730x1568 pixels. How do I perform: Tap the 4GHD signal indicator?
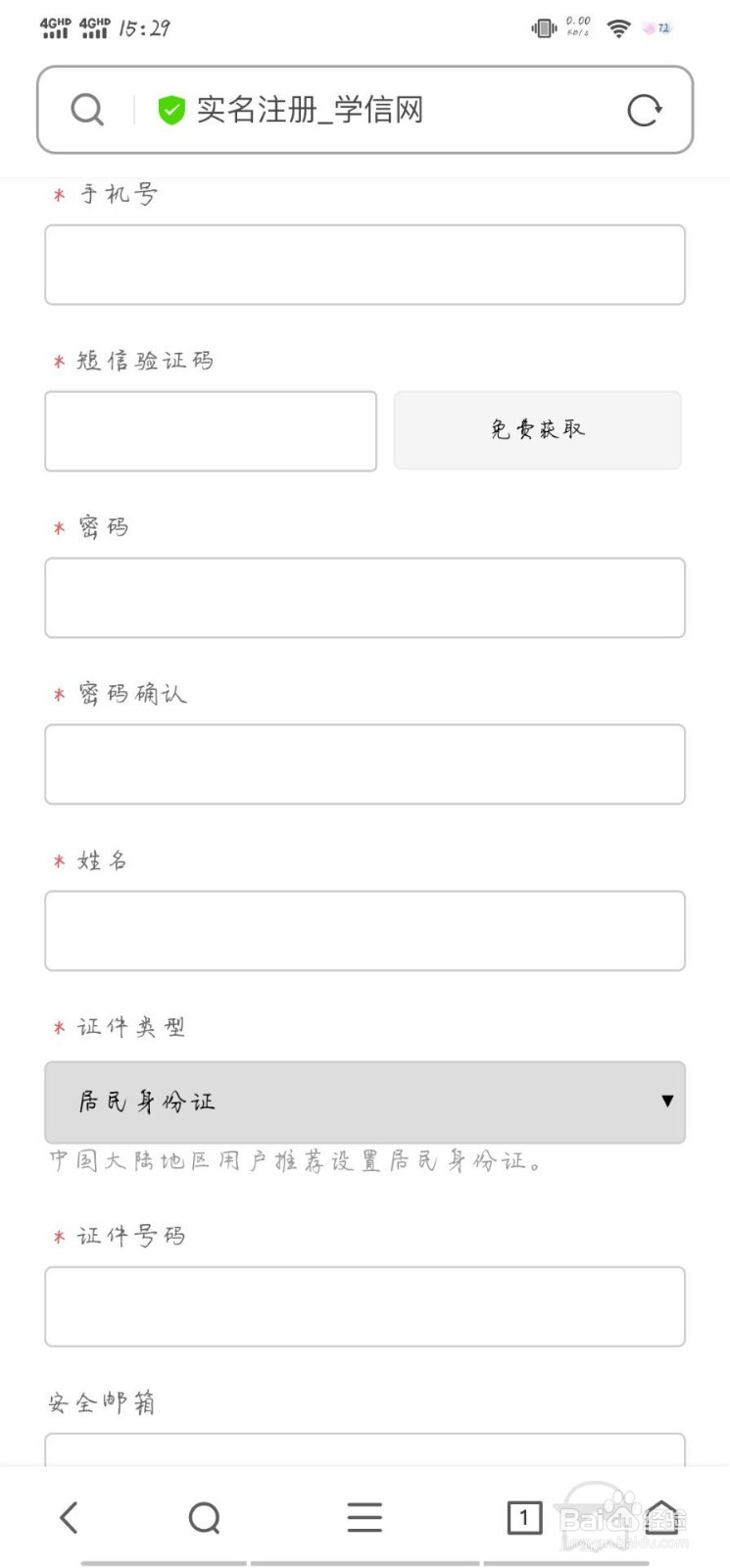[56, 26]
